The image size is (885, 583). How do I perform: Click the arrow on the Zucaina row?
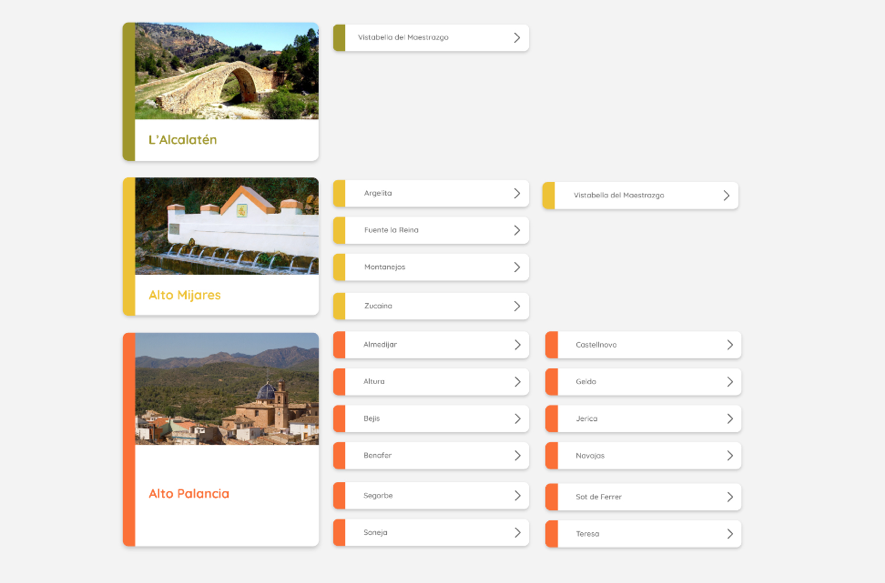[x=517, y=306]
